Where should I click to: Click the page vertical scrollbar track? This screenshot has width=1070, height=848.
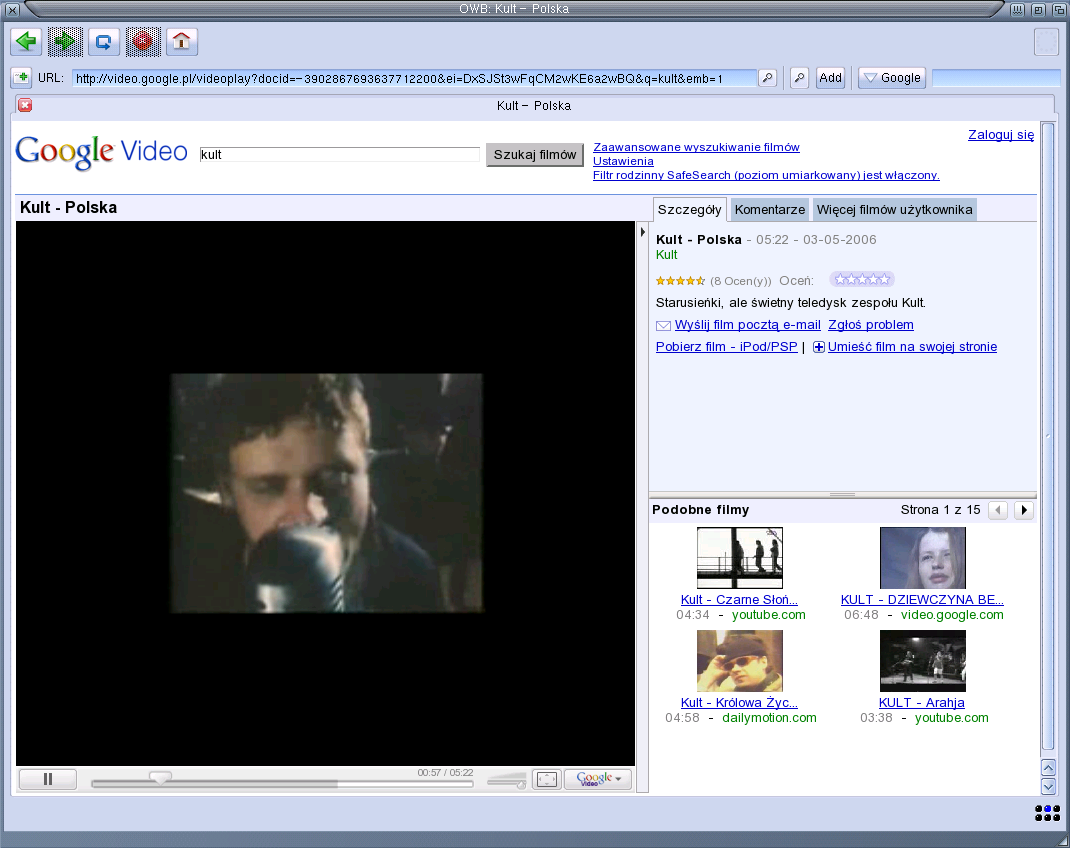point(1048,437)
